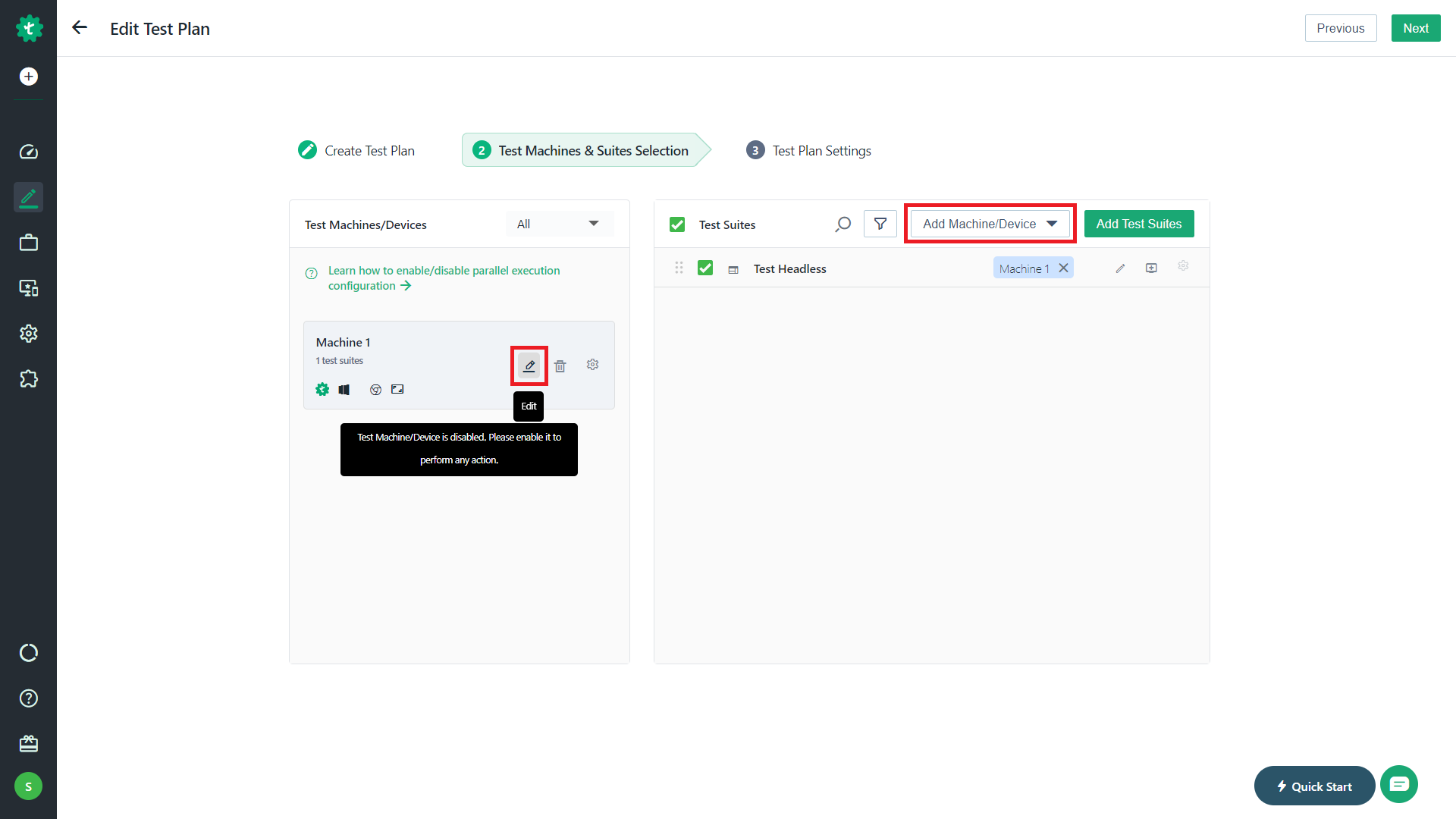Click the Add Test Suites button

(x=1138, y=224)
